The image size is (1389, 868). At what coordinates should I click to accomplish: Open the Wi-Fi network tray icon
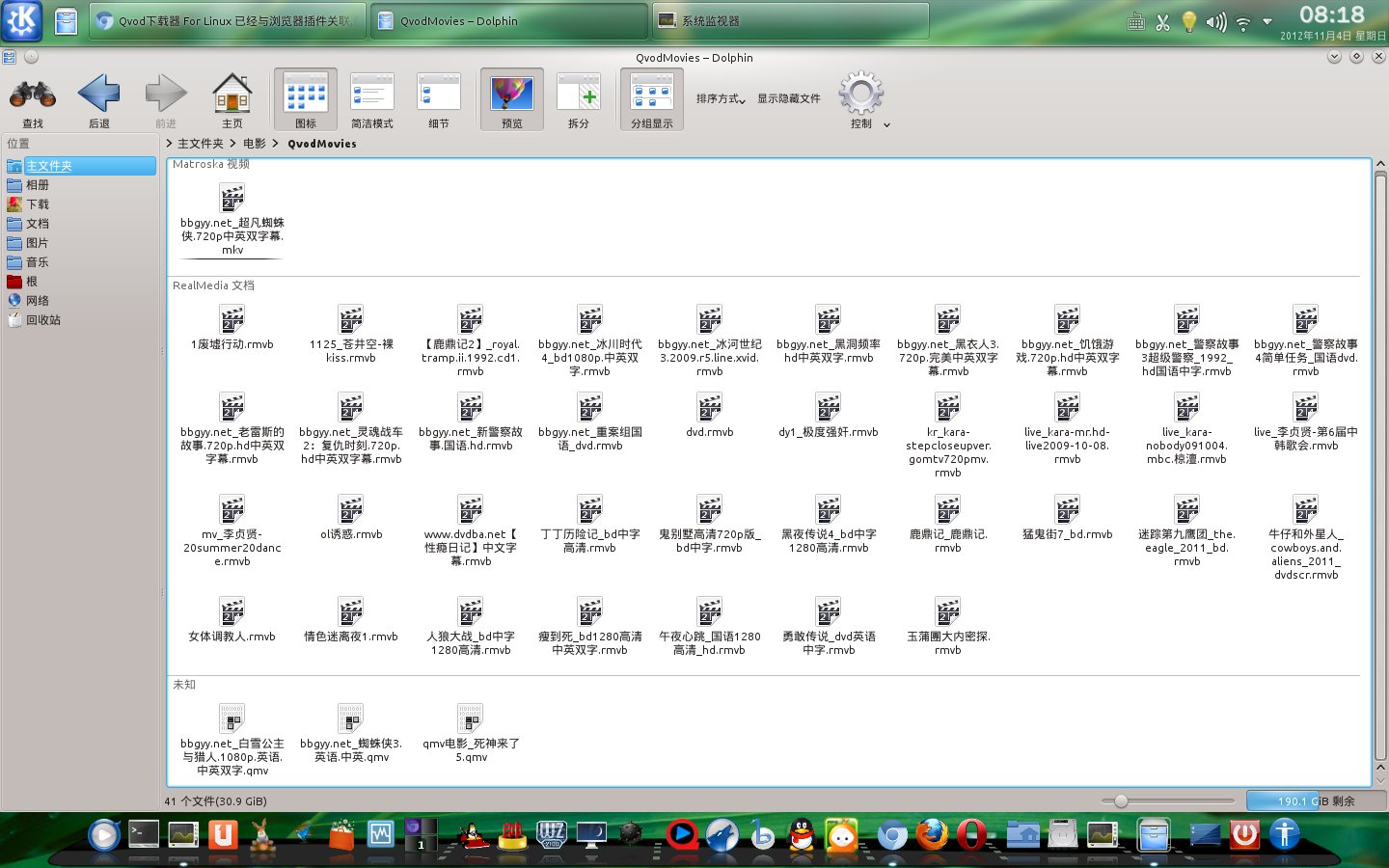[1243, 21]
